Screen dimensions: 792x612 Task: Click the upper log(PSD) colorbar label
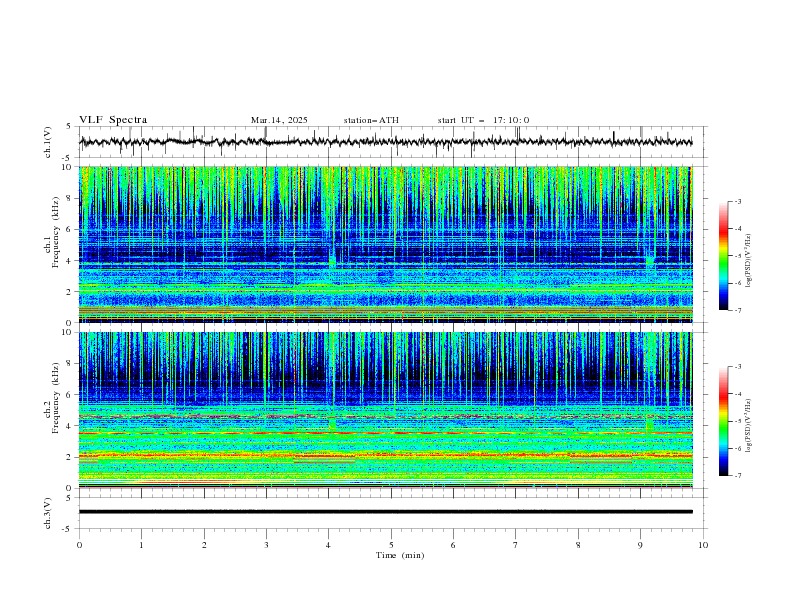(749, 261)
